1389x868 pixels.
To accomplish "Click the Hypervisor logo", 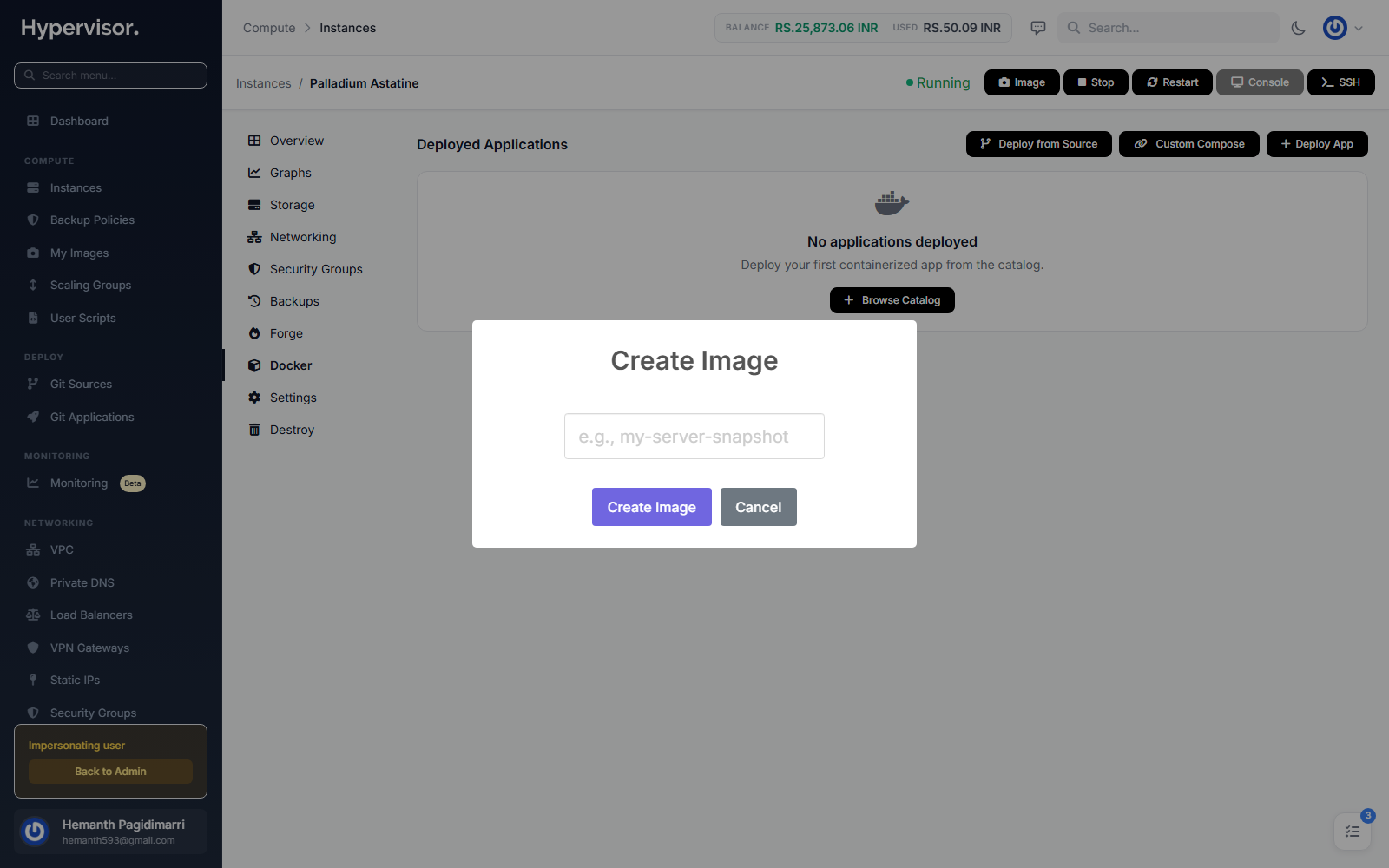I will point(80,28).
